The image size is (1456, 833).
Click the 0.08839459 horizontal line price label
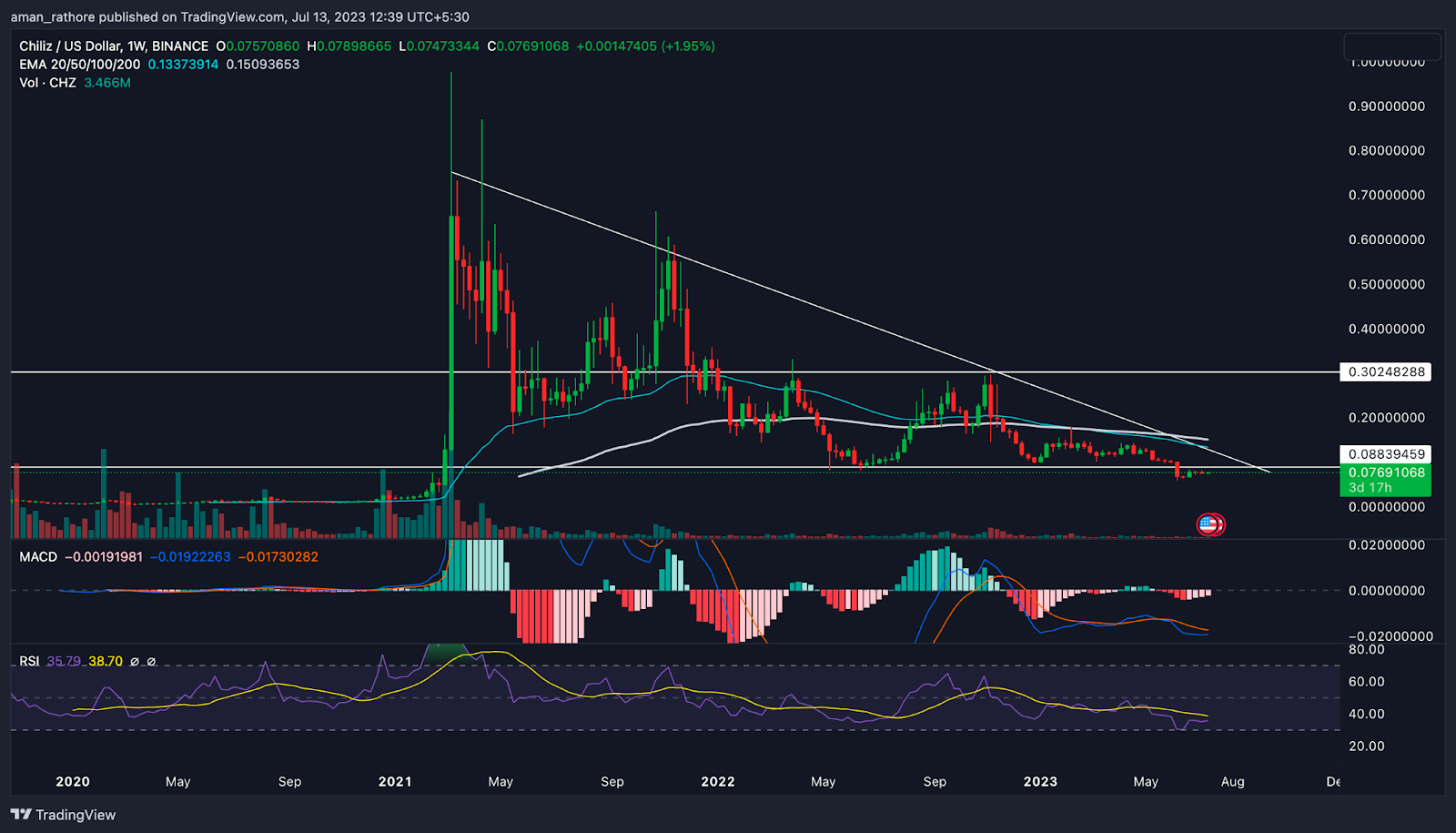click(1385, 453)
